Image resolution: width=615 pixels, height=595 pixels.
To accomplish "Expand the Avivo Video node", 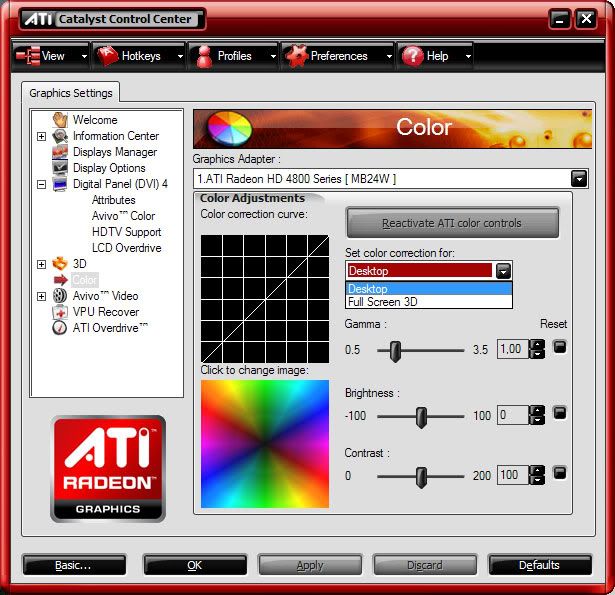I will point(41,296).
